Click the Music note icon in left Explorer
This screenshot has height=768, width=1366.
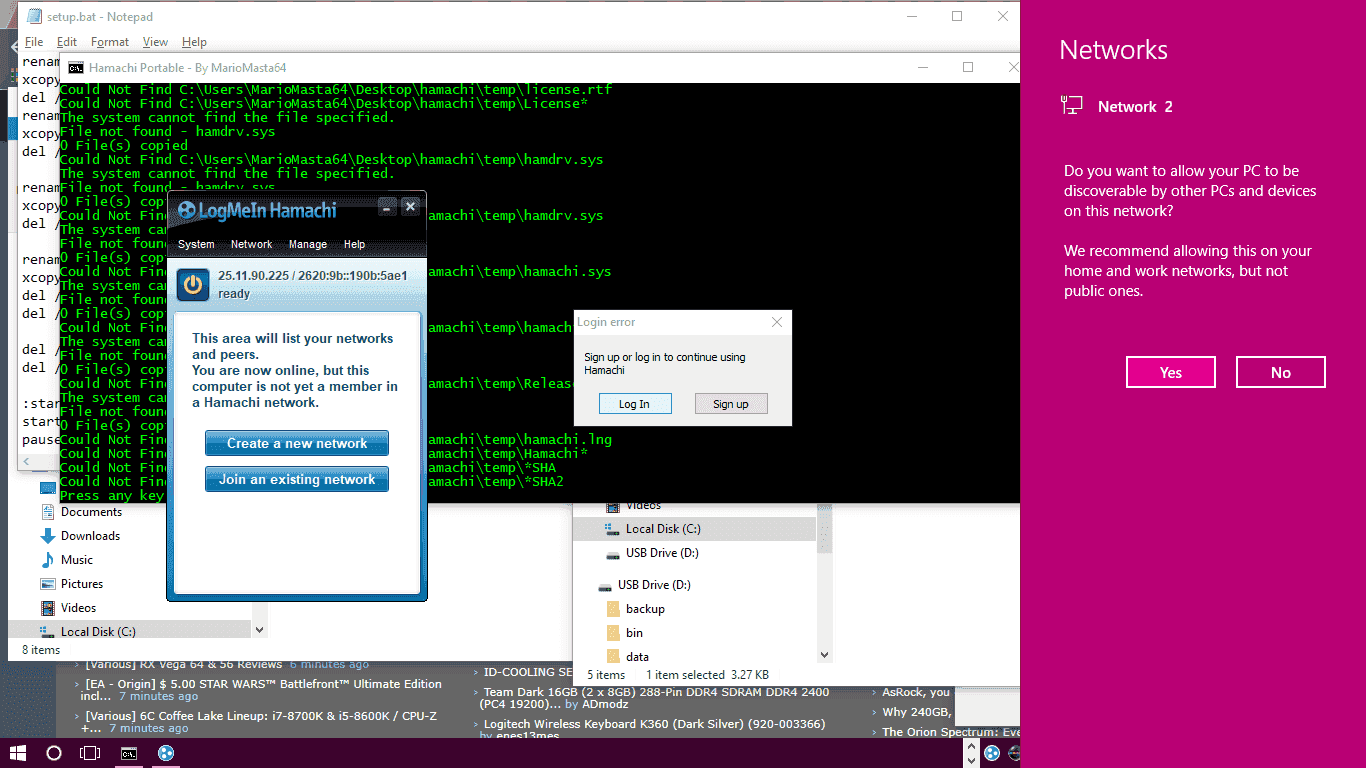tap(47, 560)
